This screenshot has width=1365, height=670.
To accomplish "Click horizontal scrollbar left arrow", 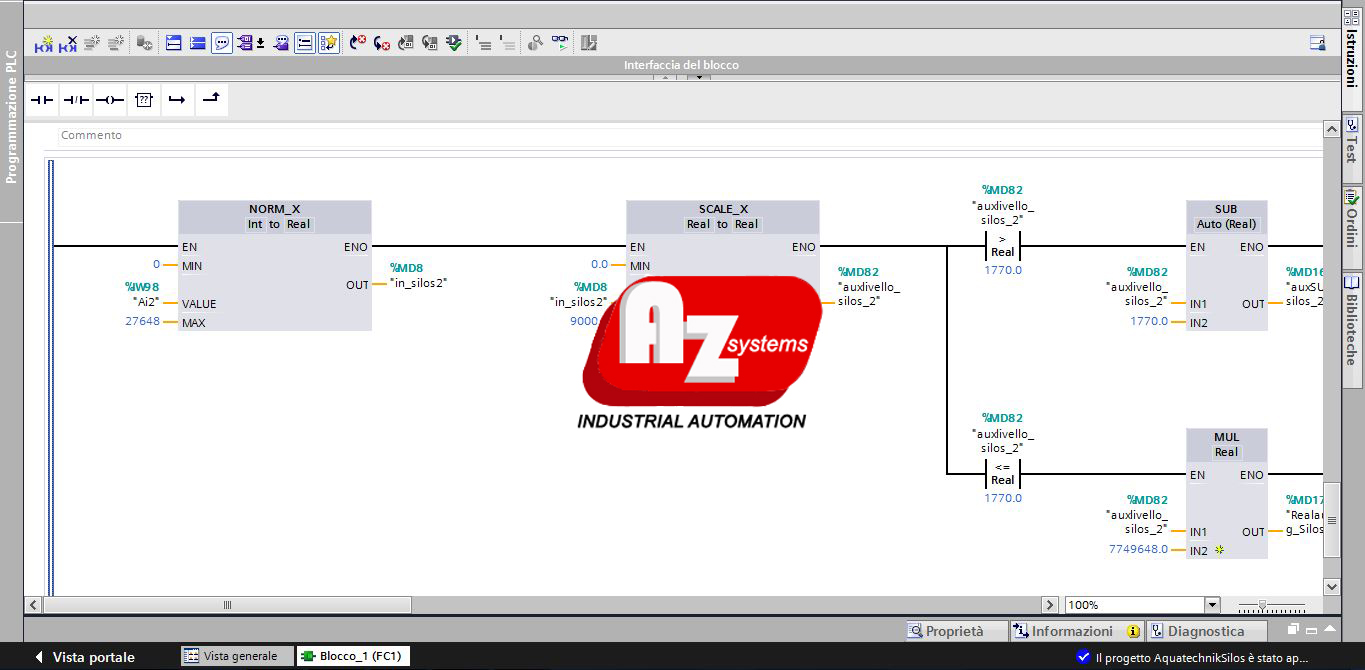I will [x=33, y=605].
